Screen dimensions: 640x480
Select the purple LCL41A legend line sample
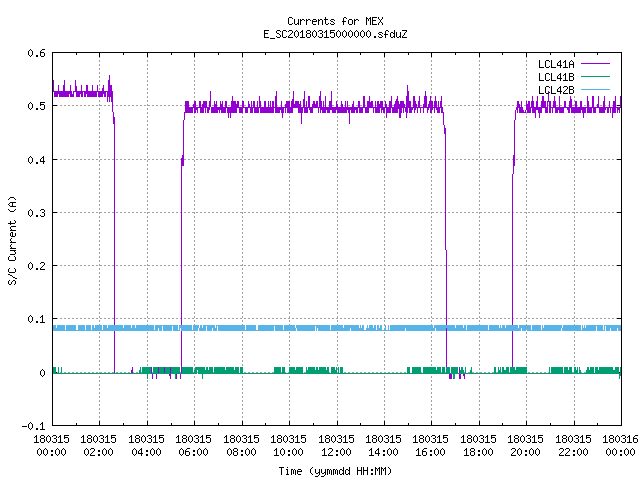pos(595,64)
